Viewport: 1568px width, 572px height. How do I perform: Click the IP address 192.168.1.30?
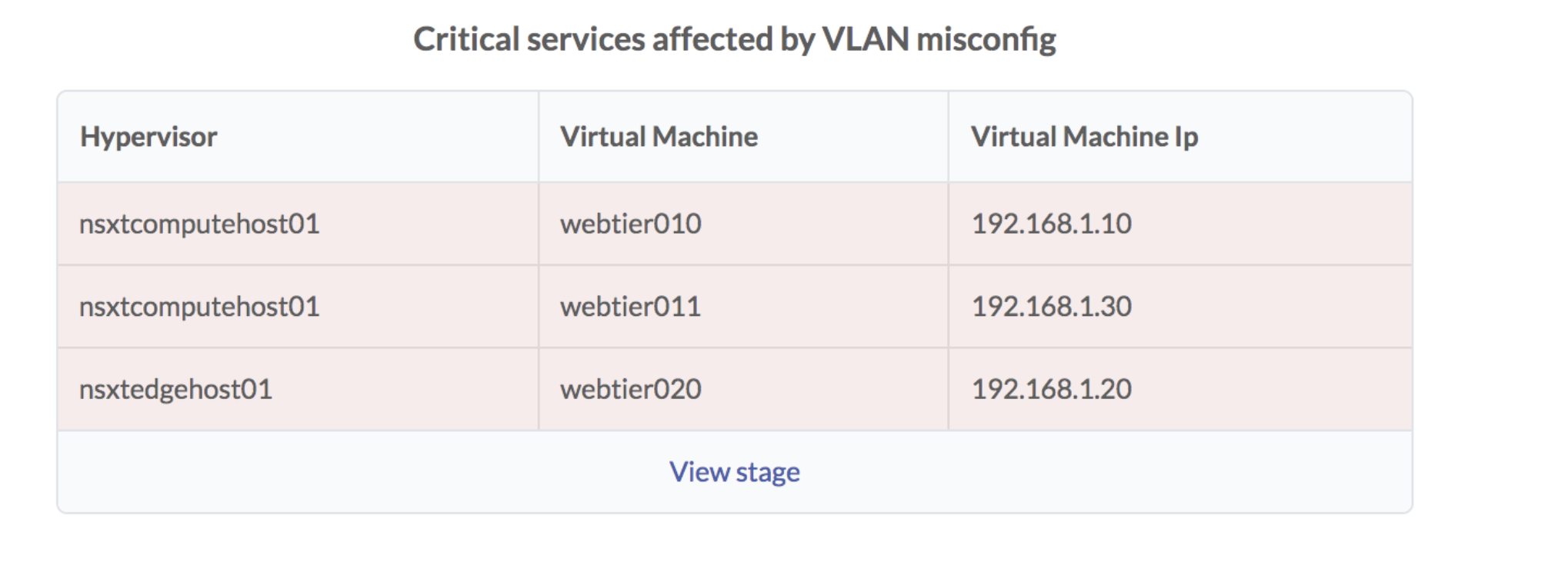pyautogui.click(x=1051, y=307)
